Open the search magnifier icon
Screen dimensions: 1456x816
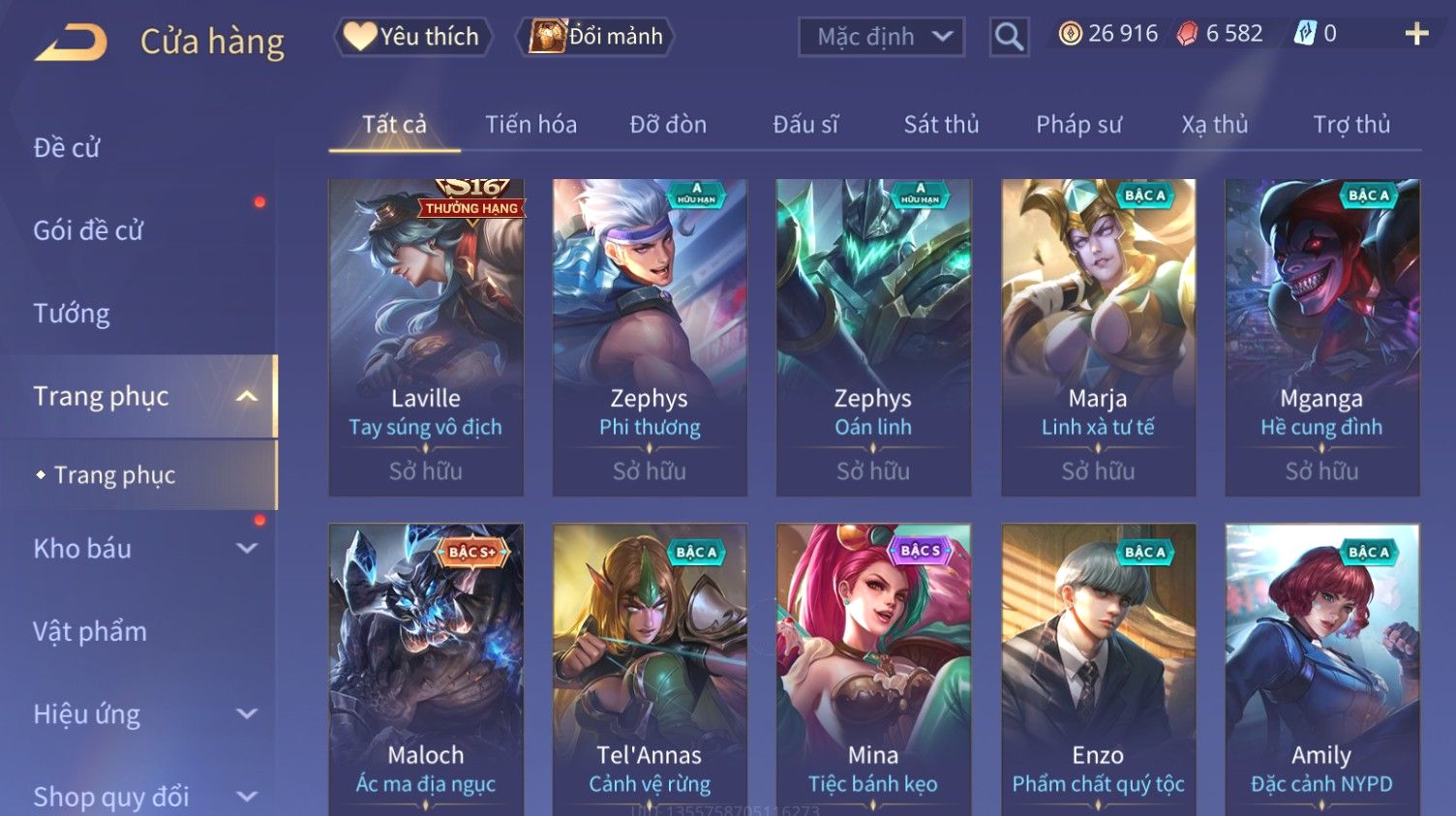tap(1009, 37)
